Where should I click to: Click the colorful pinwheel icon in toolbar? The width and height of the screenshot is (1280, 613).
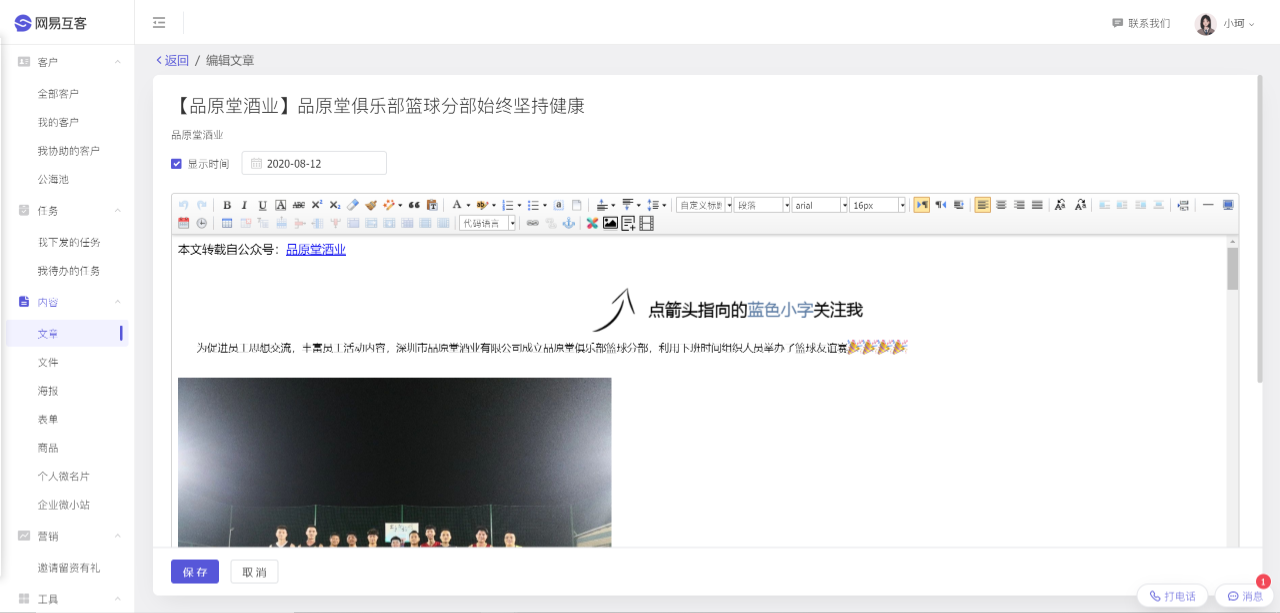tap(592, 223)
